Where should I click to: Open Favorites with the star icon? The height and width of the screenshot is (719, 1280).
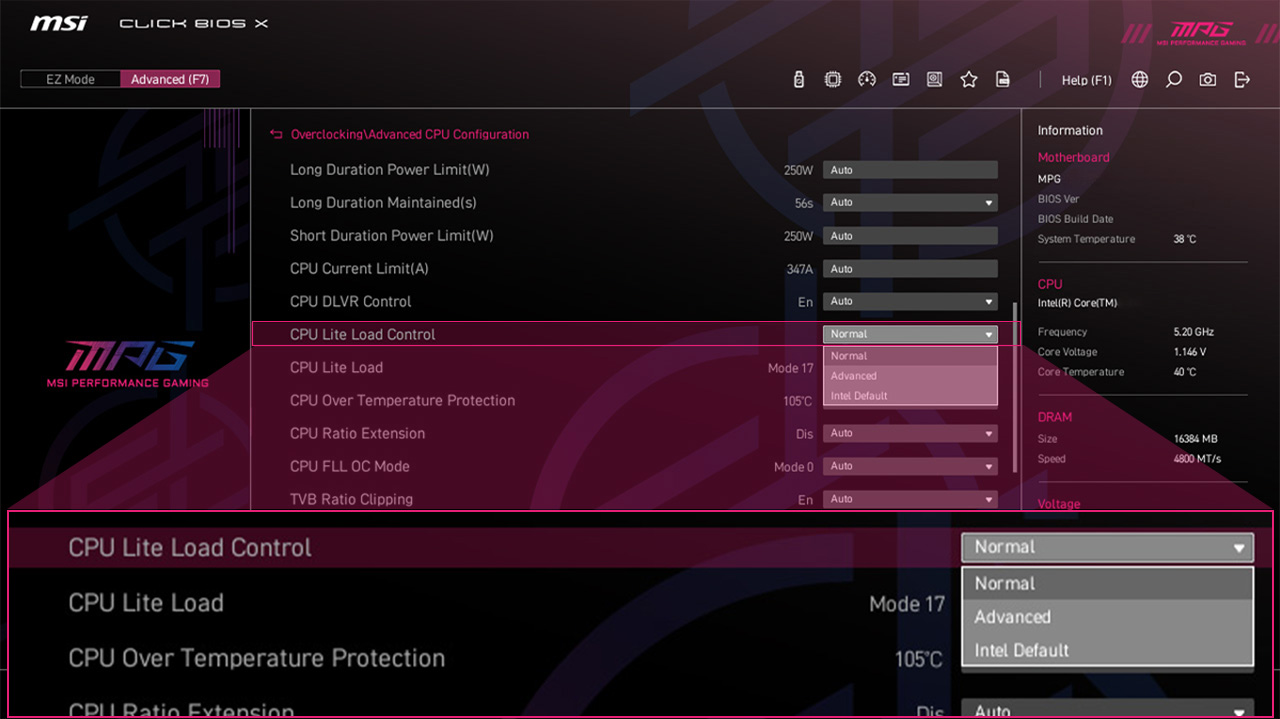968,79
